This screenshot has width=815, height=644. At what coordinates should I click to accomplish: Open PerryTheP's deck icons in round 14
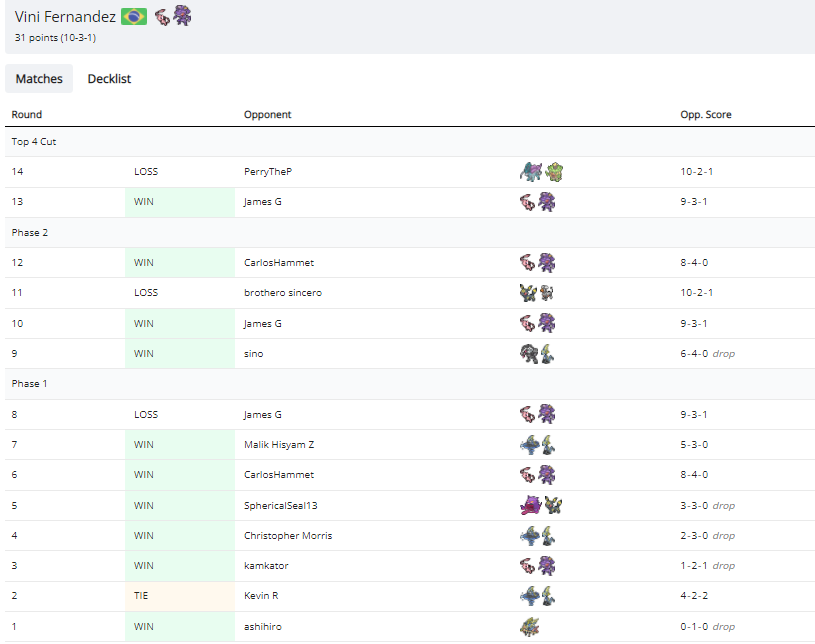coord(541,172)
